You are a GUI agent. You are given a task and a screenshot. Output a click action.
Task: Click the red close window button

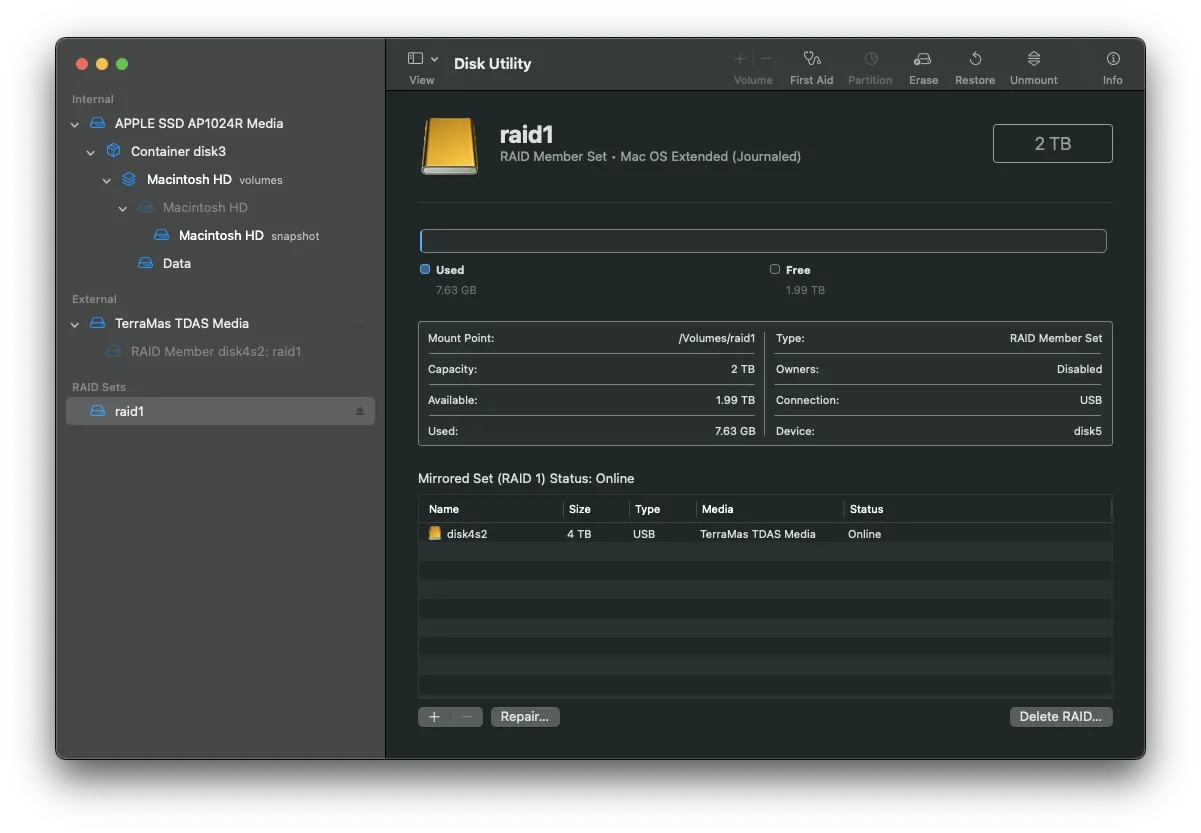tap(82, 64)
